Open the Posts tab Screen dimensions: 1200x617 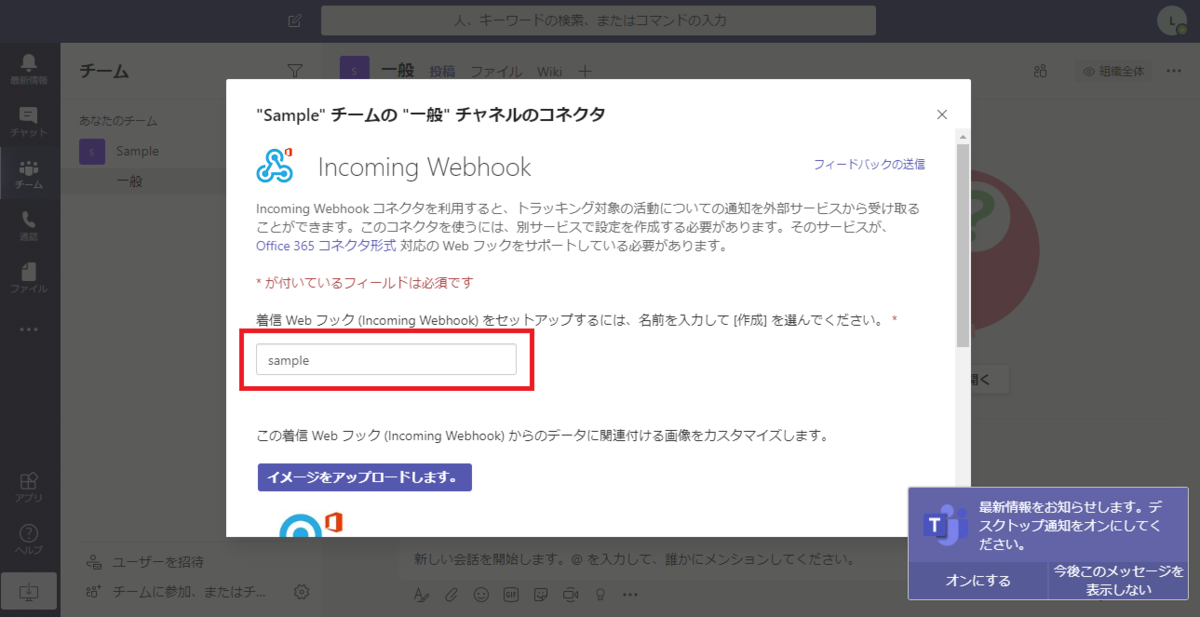tap(442, 71)
